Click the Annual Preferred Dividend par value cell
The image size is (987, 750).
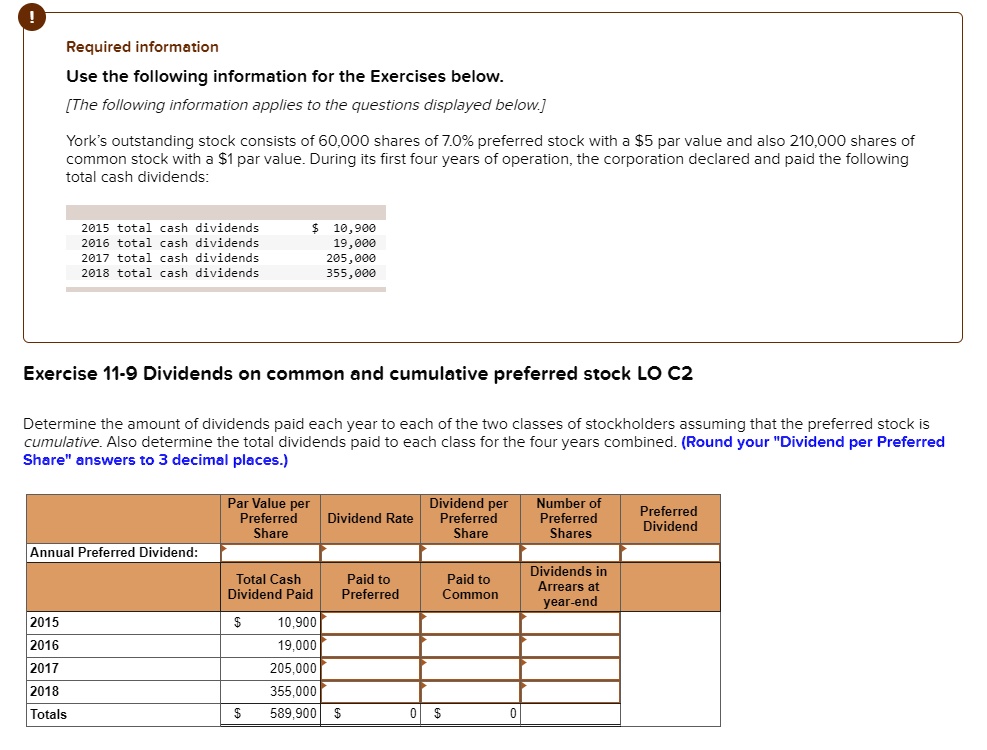click(x=269, y=552)
